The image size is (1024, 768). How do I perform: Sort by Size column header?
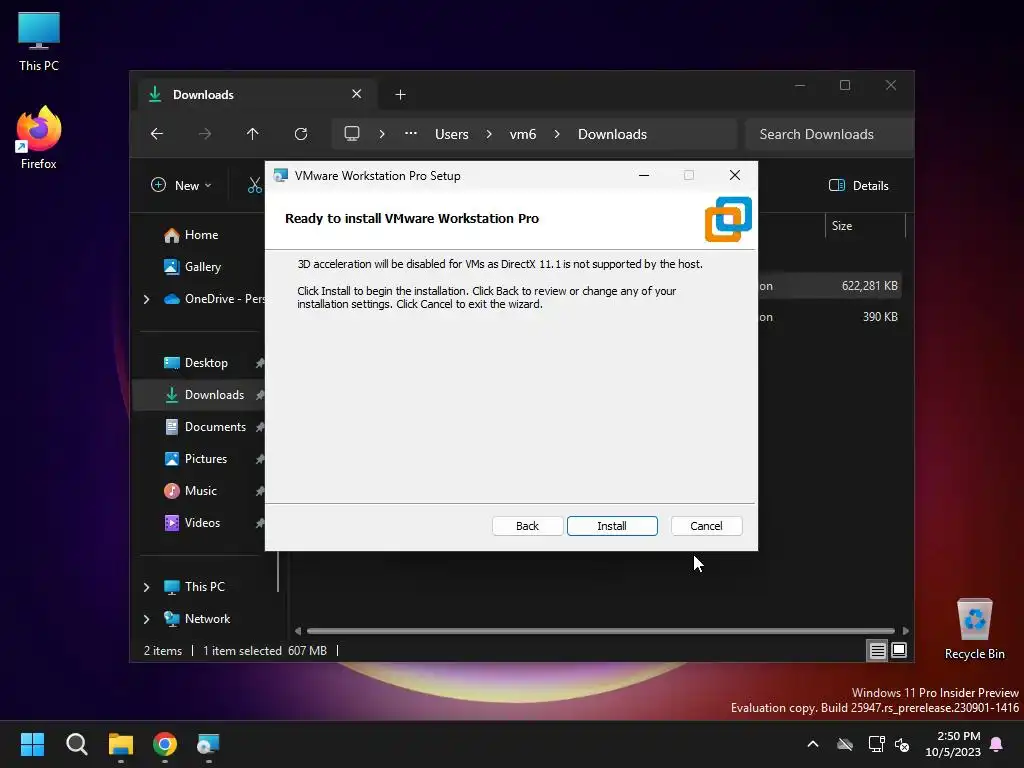tap(865, 226)
